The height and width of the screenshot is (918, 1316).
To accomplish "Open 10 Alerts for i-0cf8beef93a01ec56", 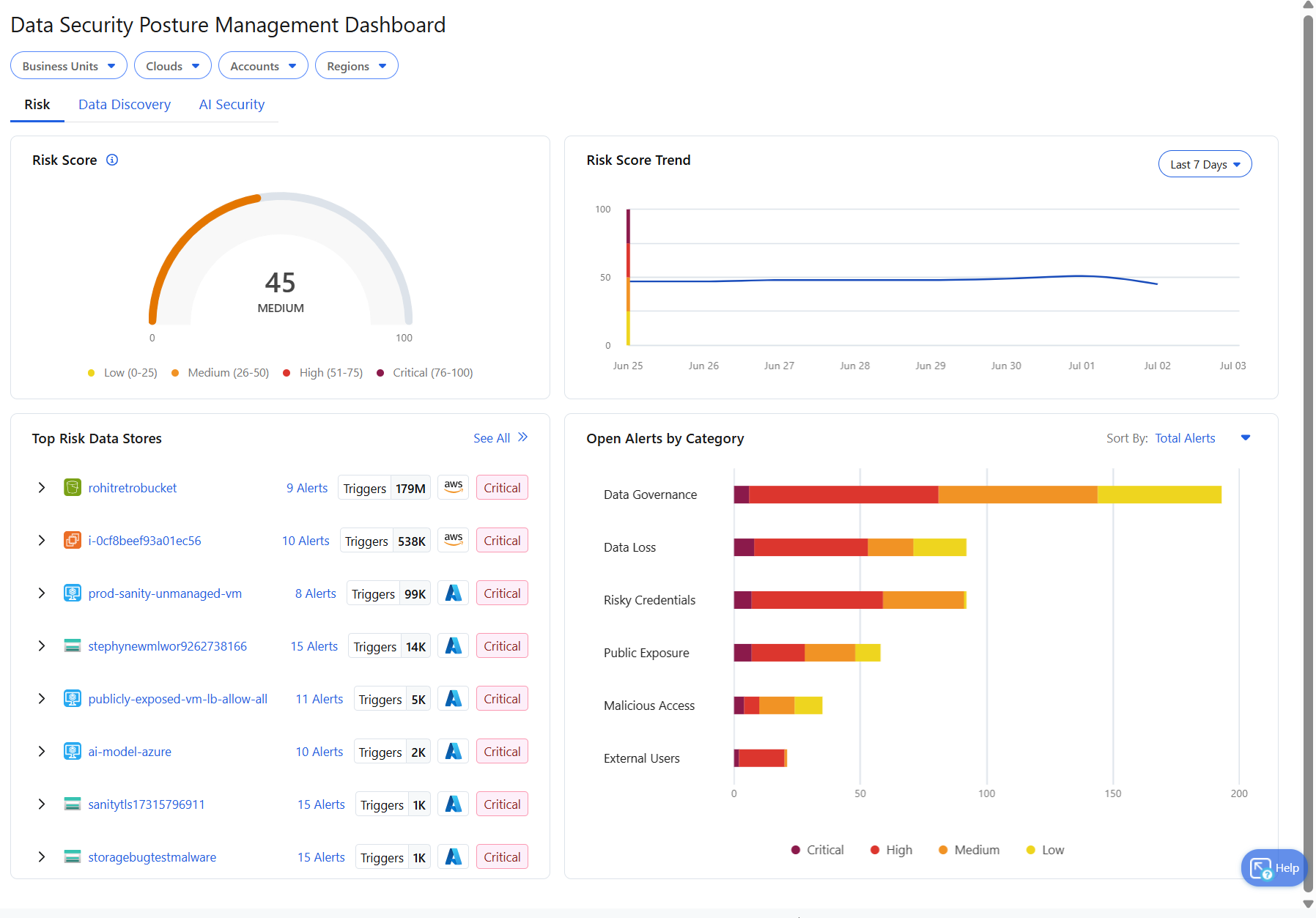I will pos(306,541).
